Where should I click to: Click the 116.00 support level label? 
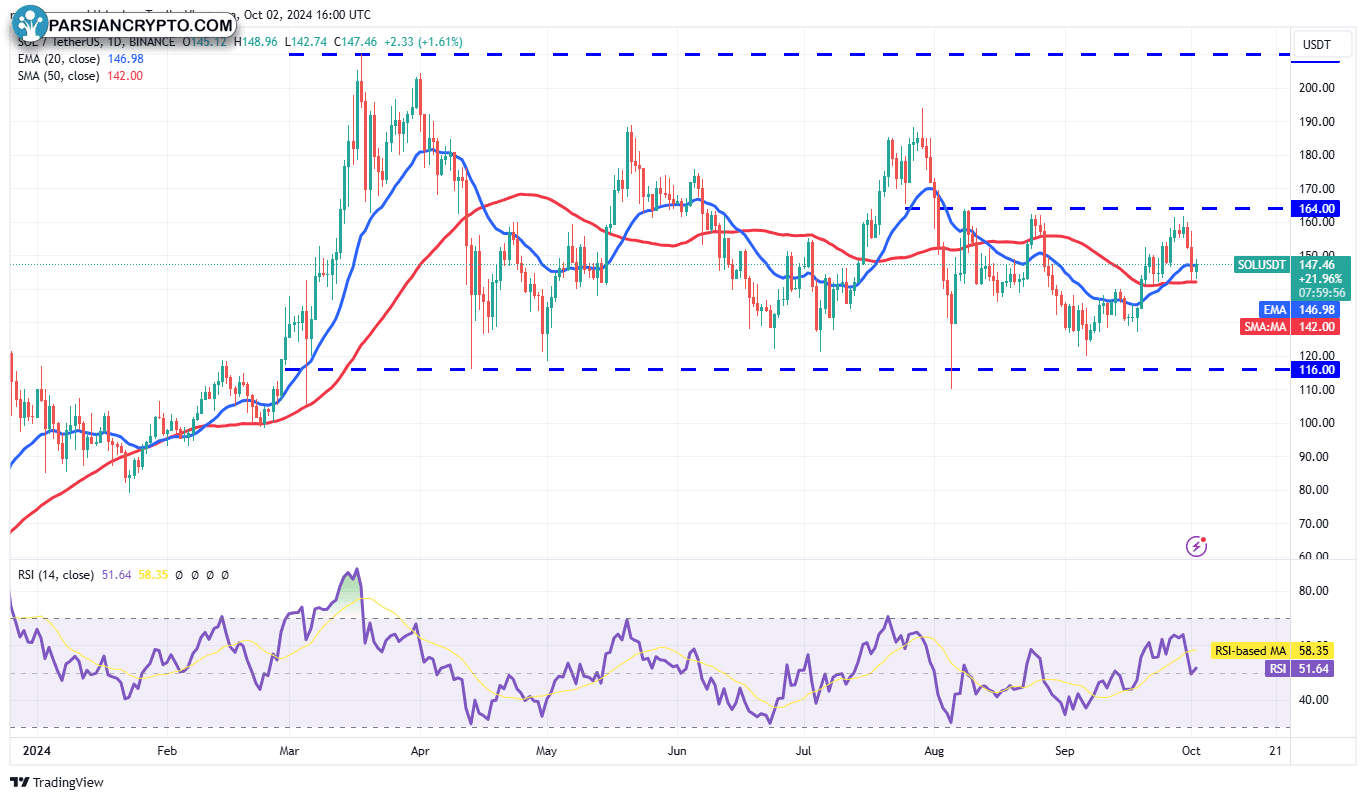(x=1315, y=369)
